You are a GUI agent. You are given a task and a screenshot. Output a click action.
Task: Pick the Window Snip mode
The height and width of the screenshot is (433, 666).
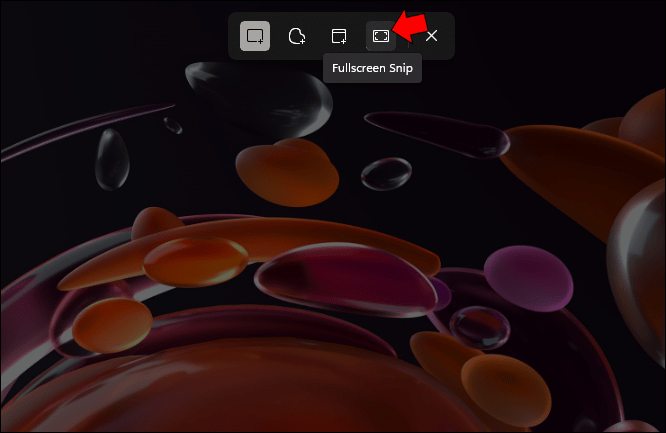pos(339,36)
